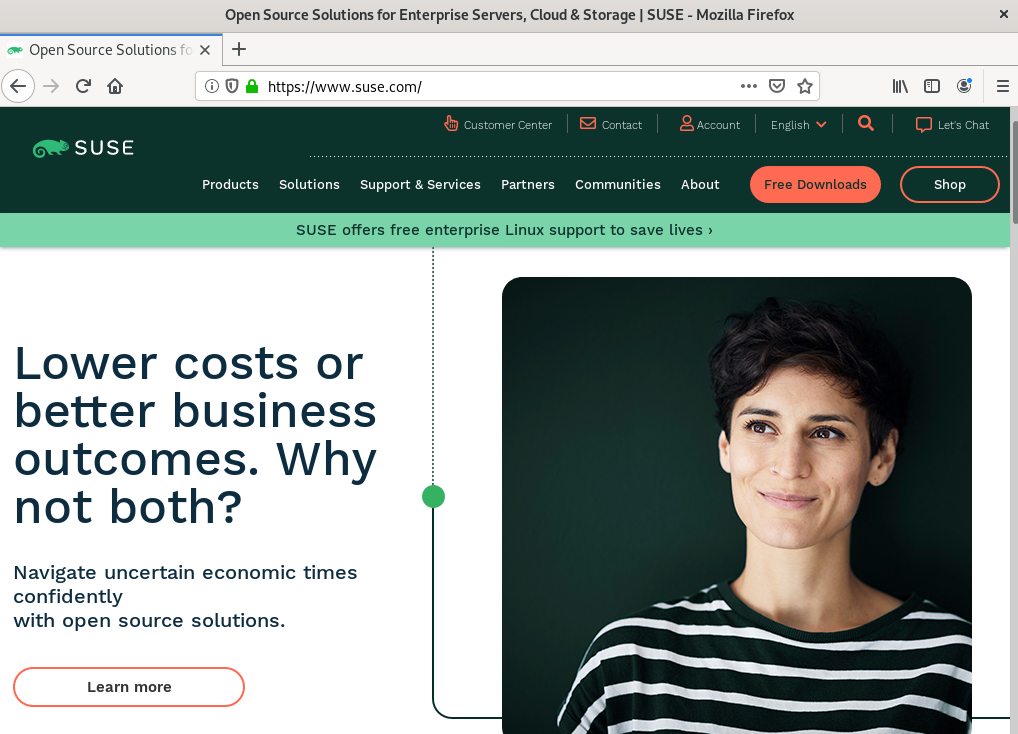Screen dimensions: 1018x734
Task: Open the Firefox account avatar icon
Action: [x=964, y=86]
